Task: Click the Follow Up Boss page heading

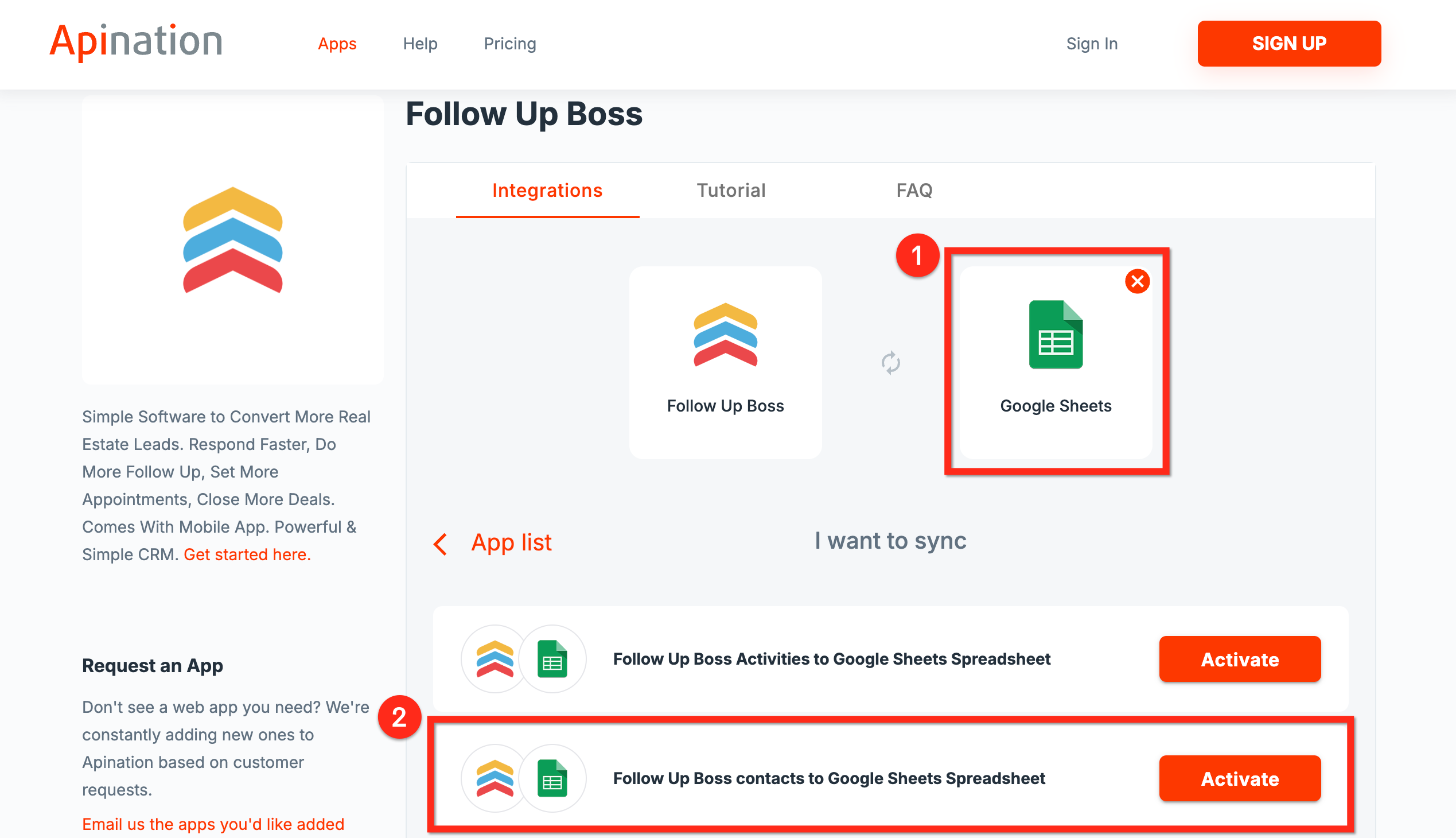Action: pyautogui.click(x=524, y=114)
